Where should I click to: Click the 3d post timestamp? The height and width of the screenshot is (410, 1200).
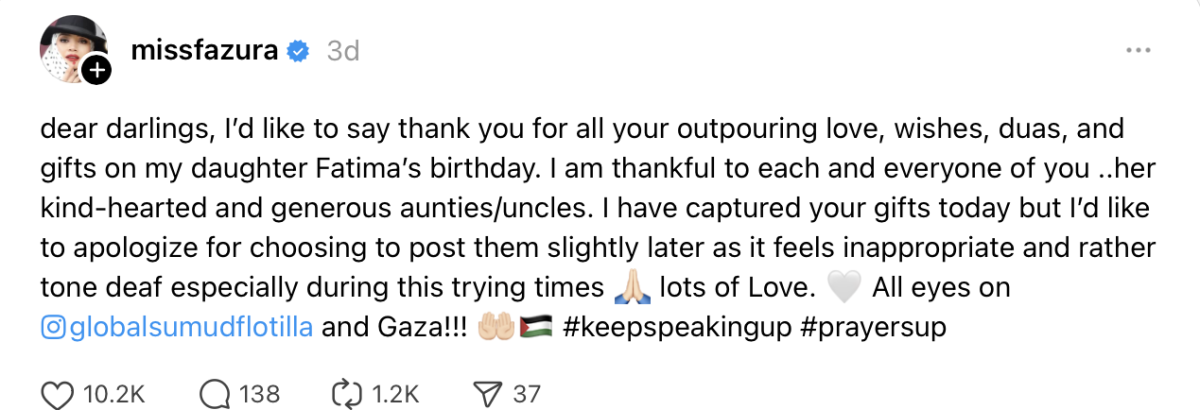click(343, 51)
